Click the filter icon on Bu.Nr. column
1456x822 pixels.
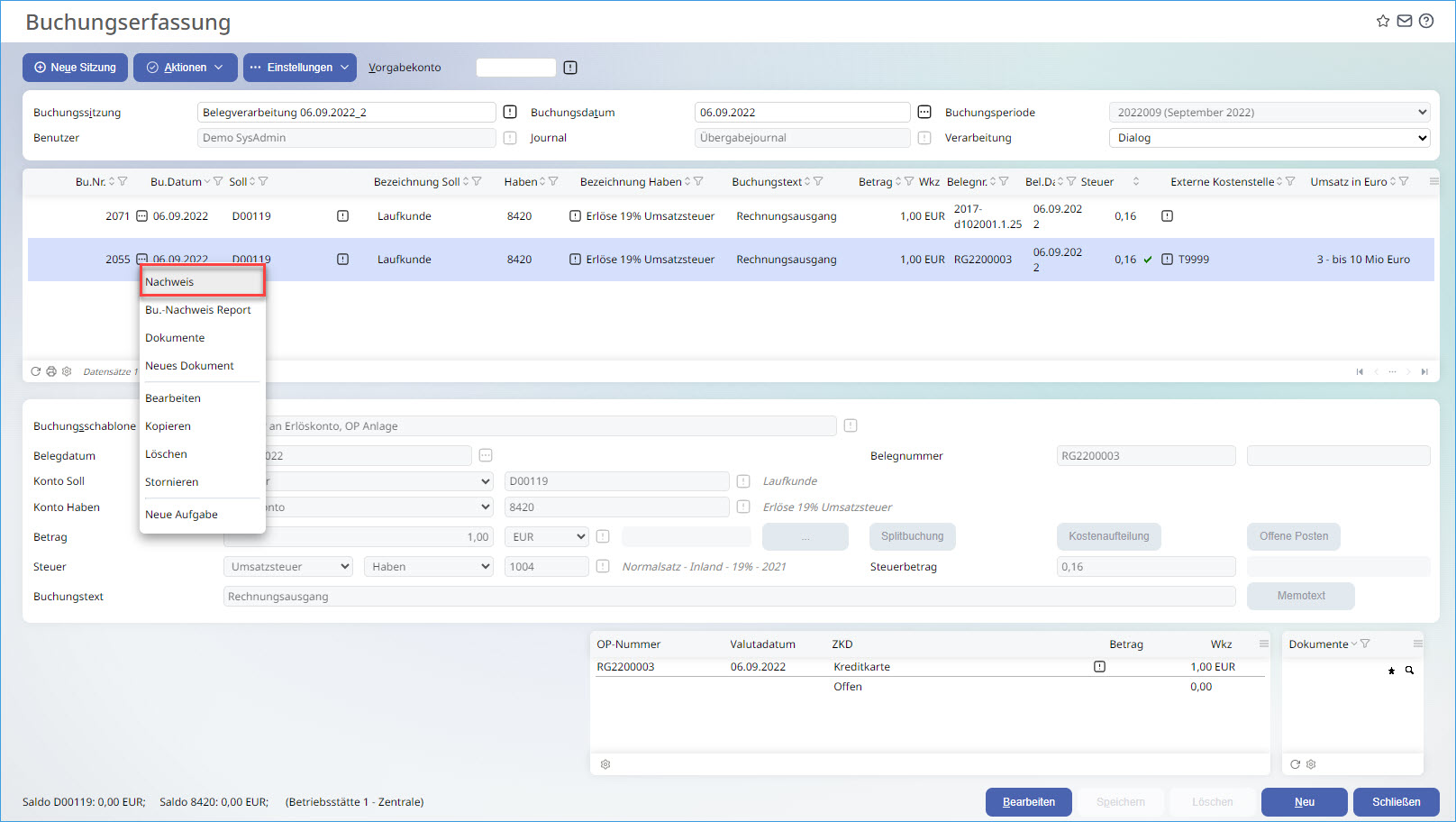coord(123,181)
